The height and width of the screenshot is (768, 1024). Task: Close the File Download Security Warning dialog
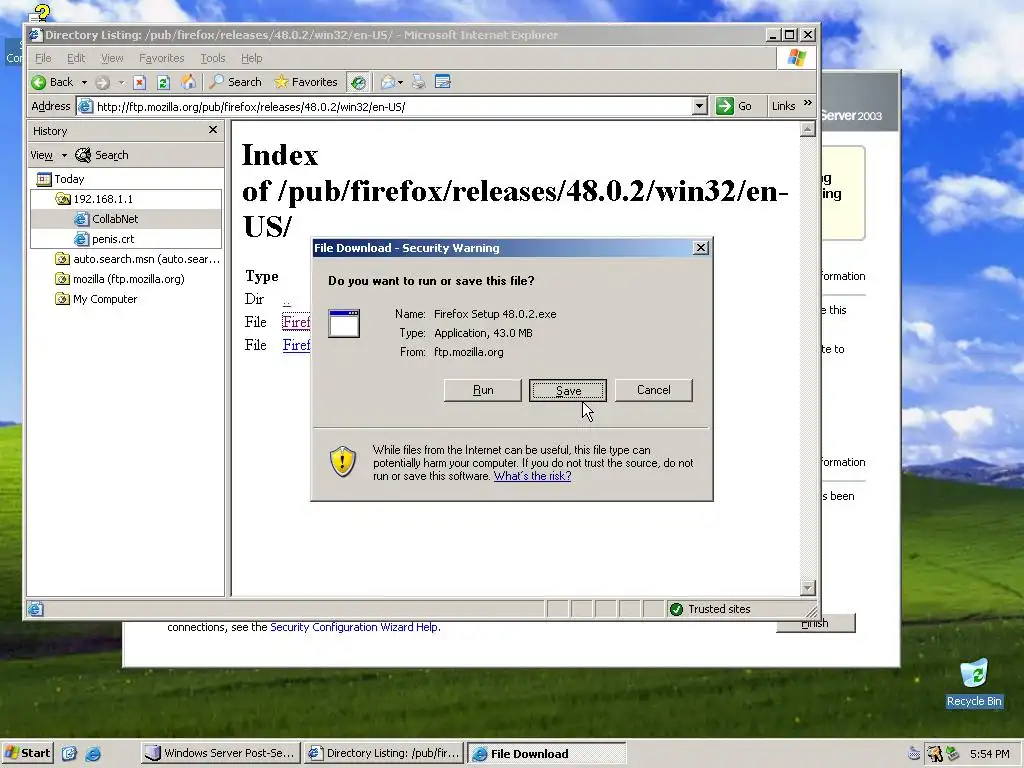(x=701, y=248)
